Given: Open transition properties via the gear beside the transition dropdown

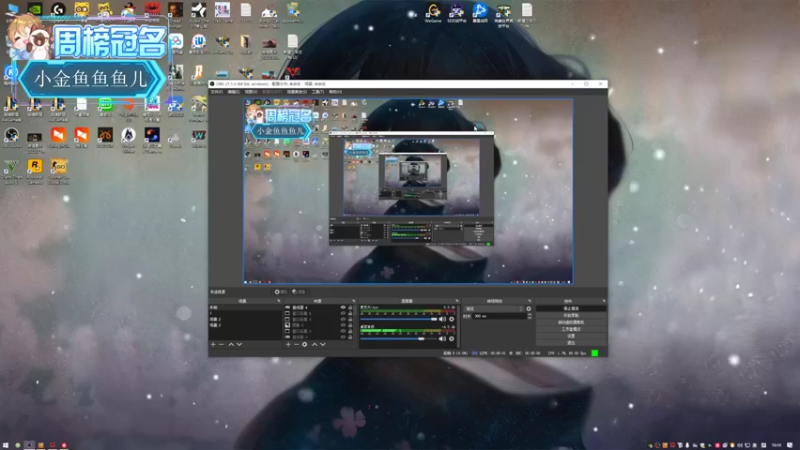Looking at the screenshot, I should (x=529, y=309).
